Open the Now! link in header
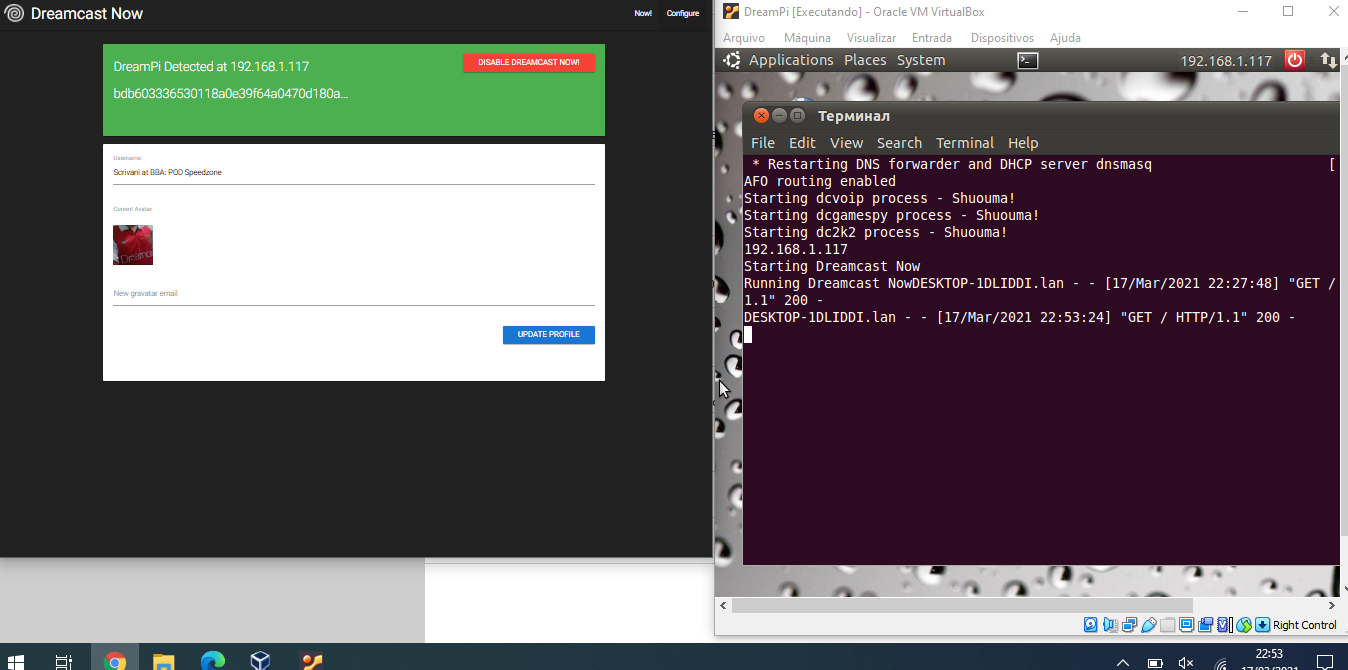Image resolution: width=1348 pixels, height=670 pixels. point(643,14)
